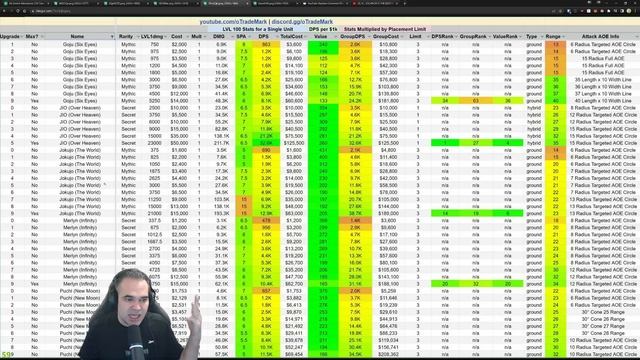Open the Limit column filter dropdown

428,37
